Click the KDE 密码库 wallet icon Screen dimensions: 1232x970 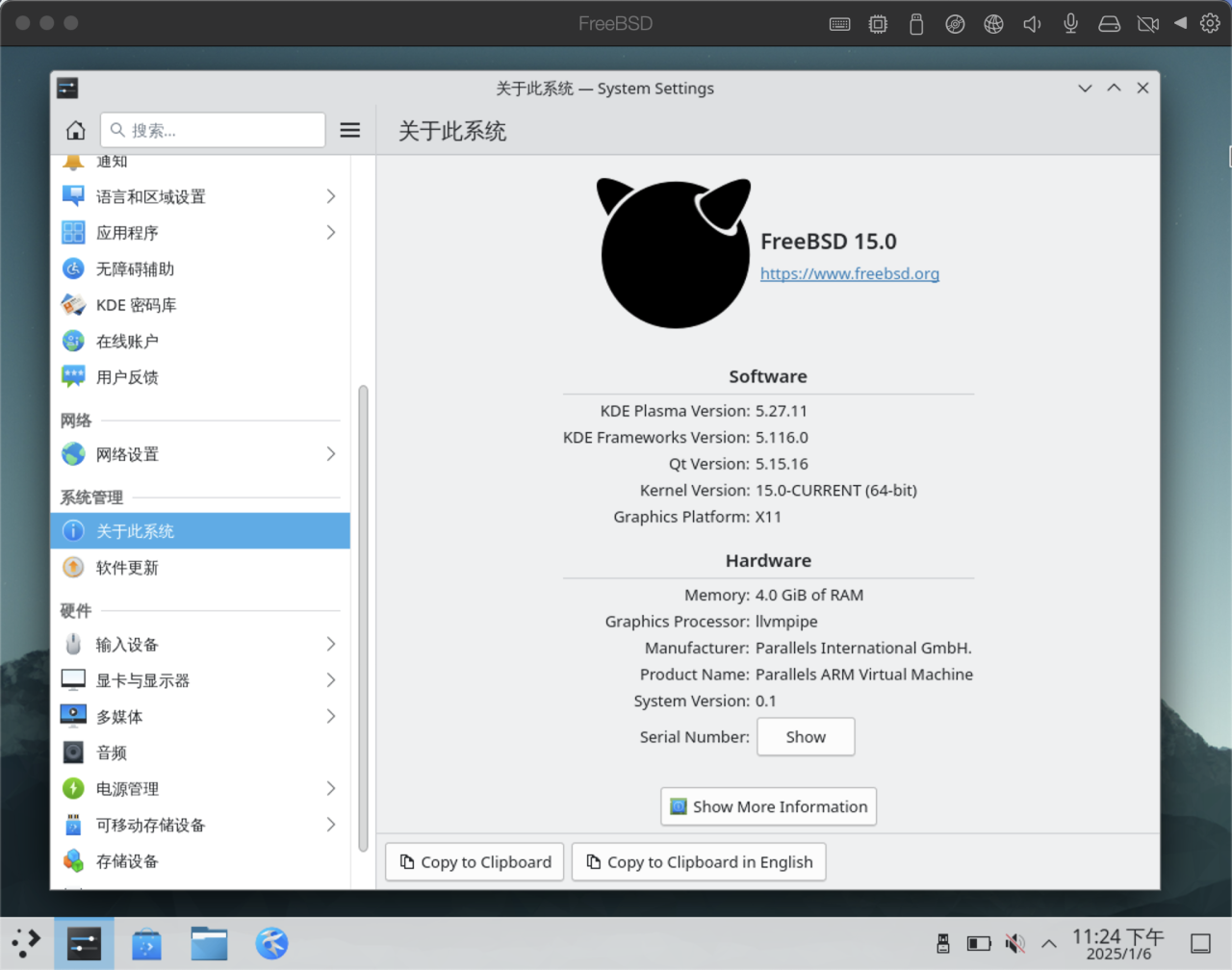73,305
